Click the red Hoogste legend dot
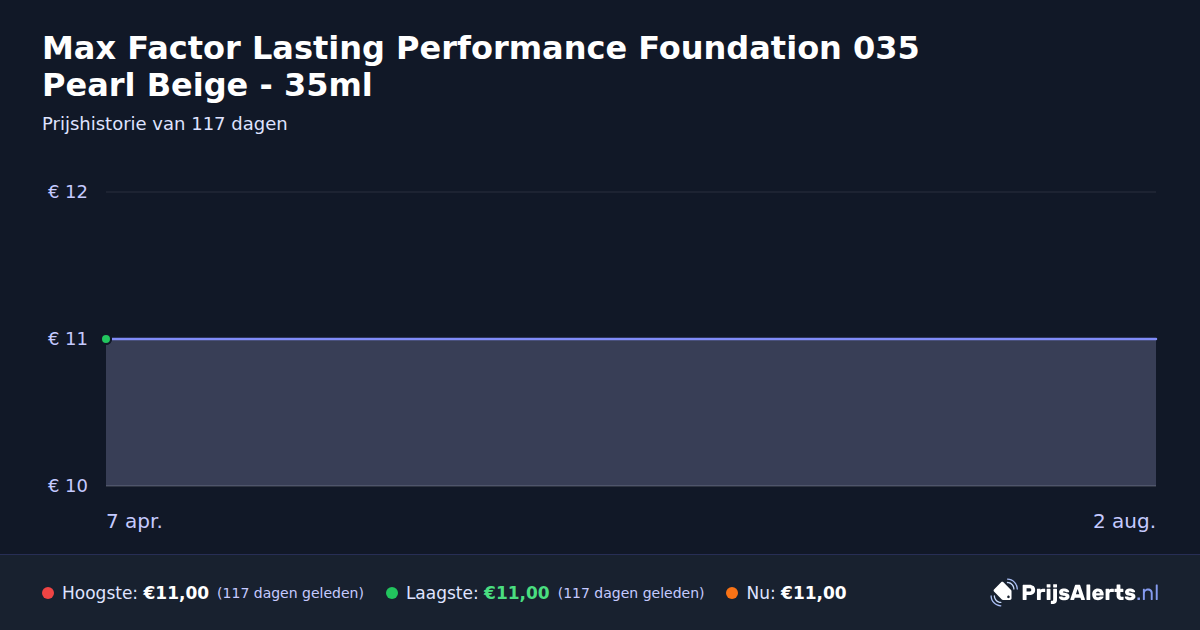 coord(48,593)
